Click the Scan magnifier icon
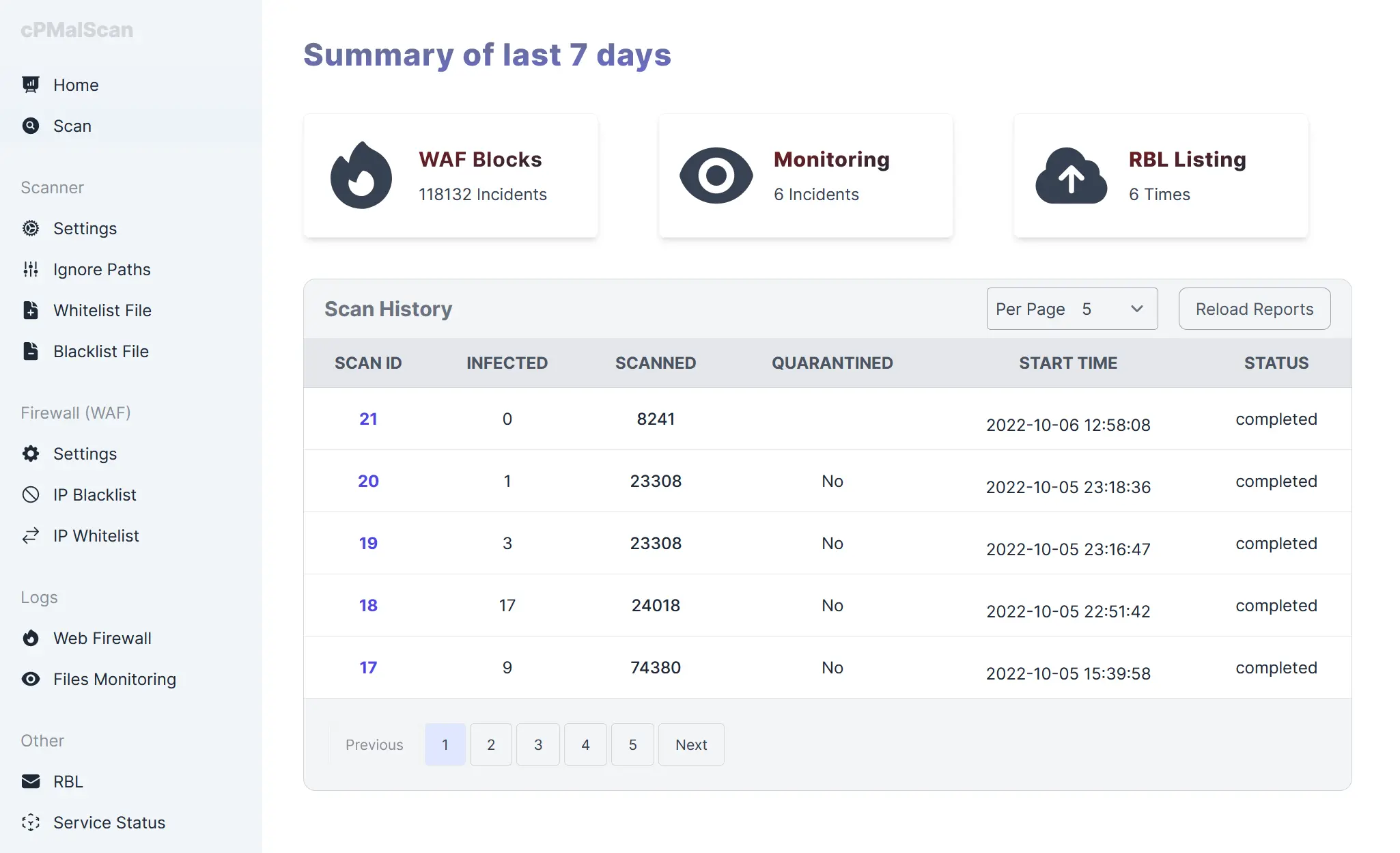The image size is (1400, 853). coord(31,126)
